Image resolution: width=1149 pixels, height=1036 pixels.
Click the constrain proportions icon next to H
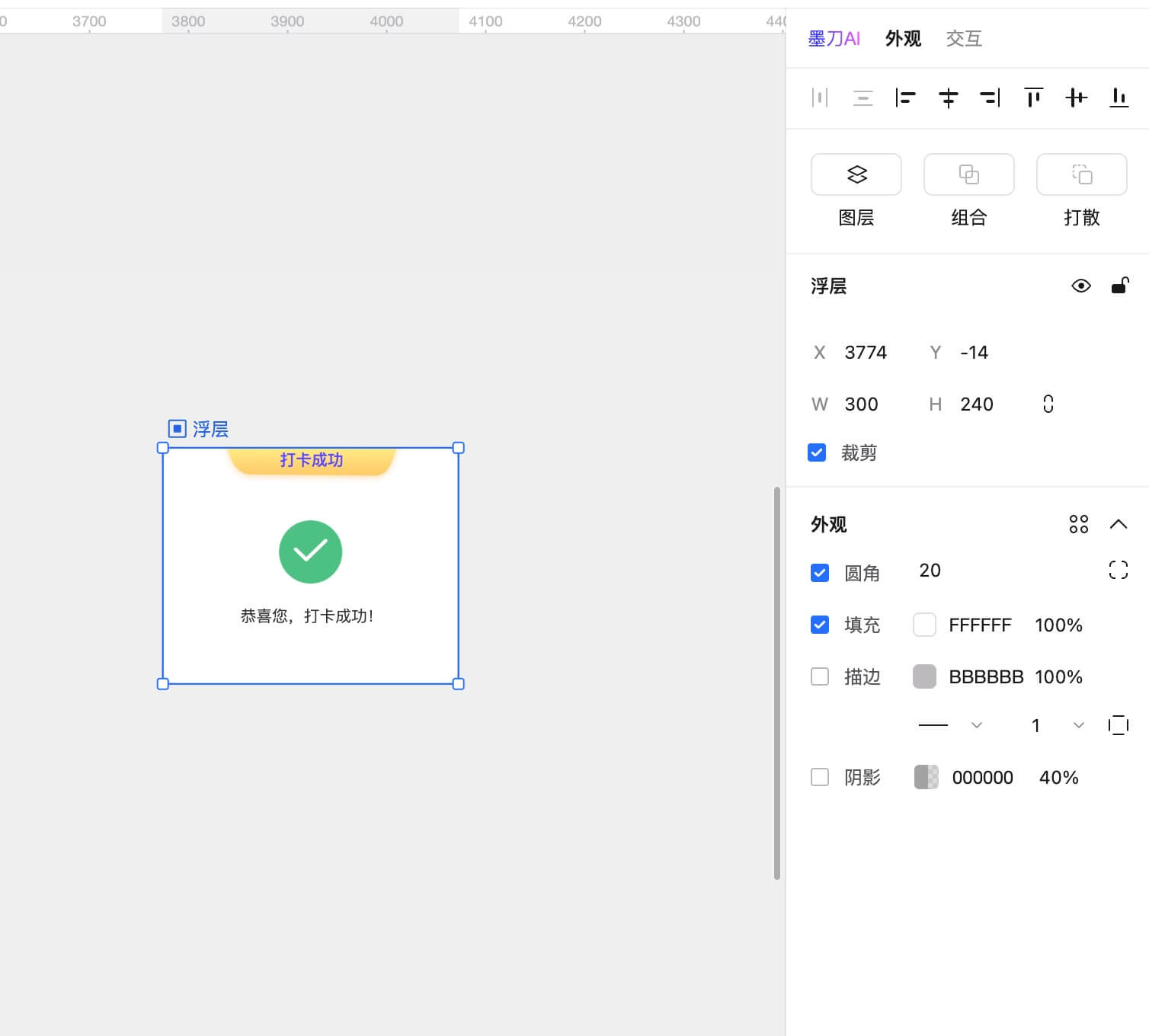[x=1048, y=404]
